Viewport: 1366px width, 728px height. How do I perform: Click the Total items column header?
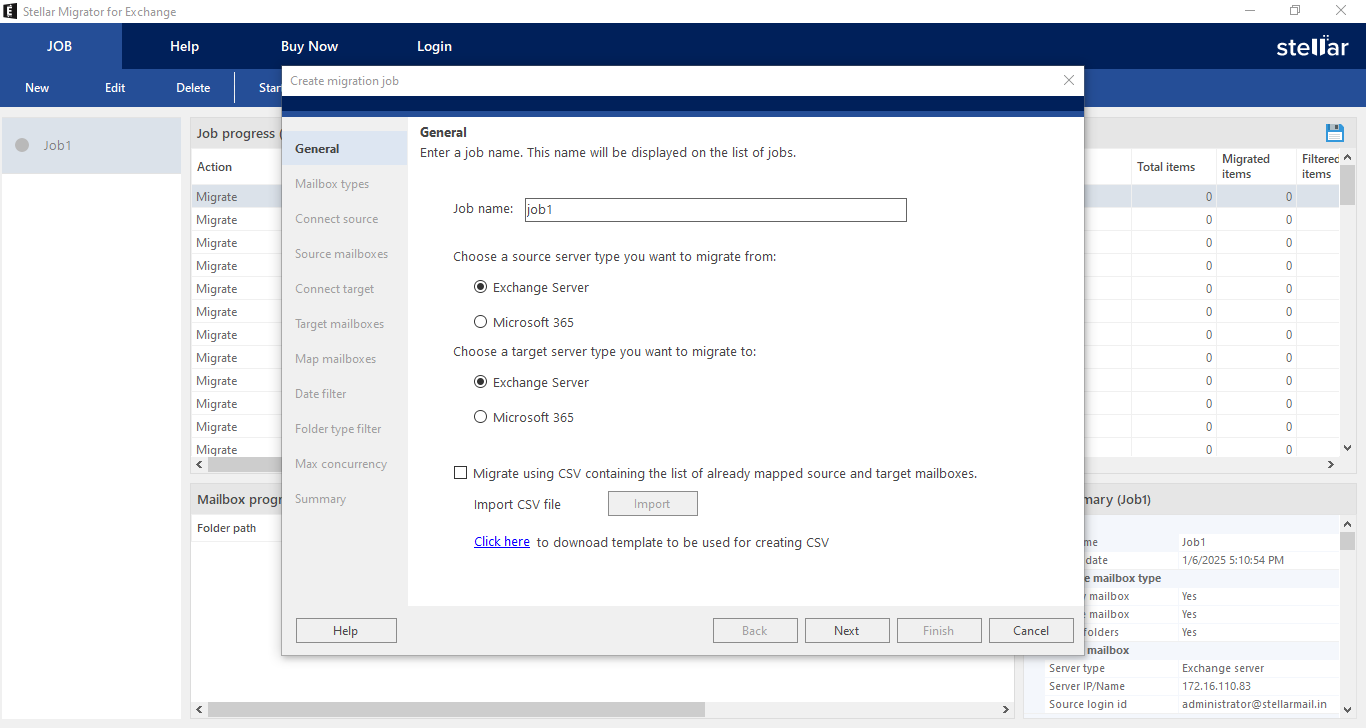1174,167
